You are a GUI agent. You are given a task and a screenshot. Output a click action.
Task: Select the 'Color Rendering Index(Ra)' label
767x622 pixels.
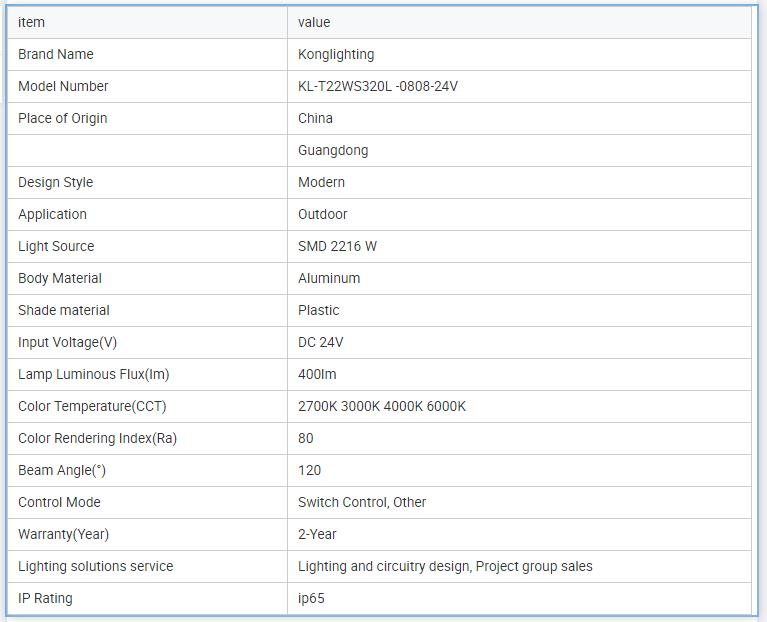click(97, 438)
